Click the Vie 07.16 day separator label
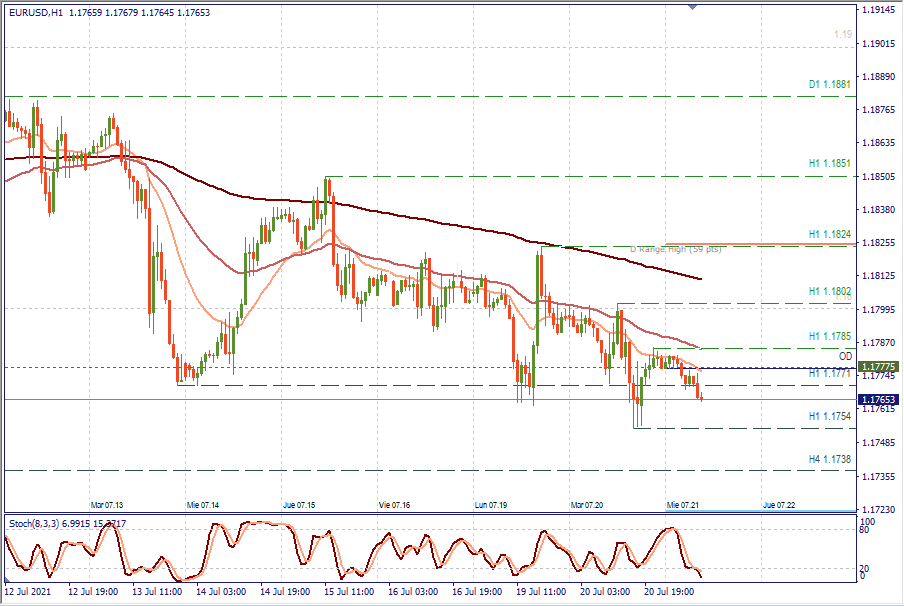Viewport: 904px width, 606px height. pos(394,505)
